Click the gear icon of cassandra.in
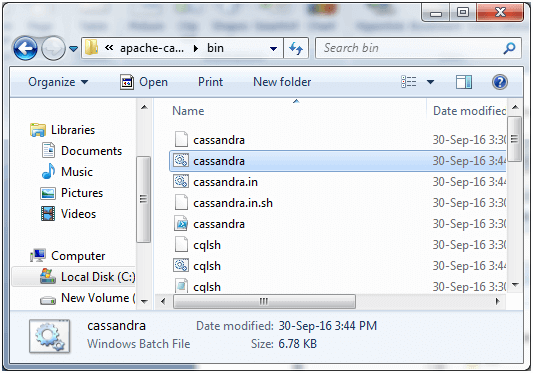 181,181
